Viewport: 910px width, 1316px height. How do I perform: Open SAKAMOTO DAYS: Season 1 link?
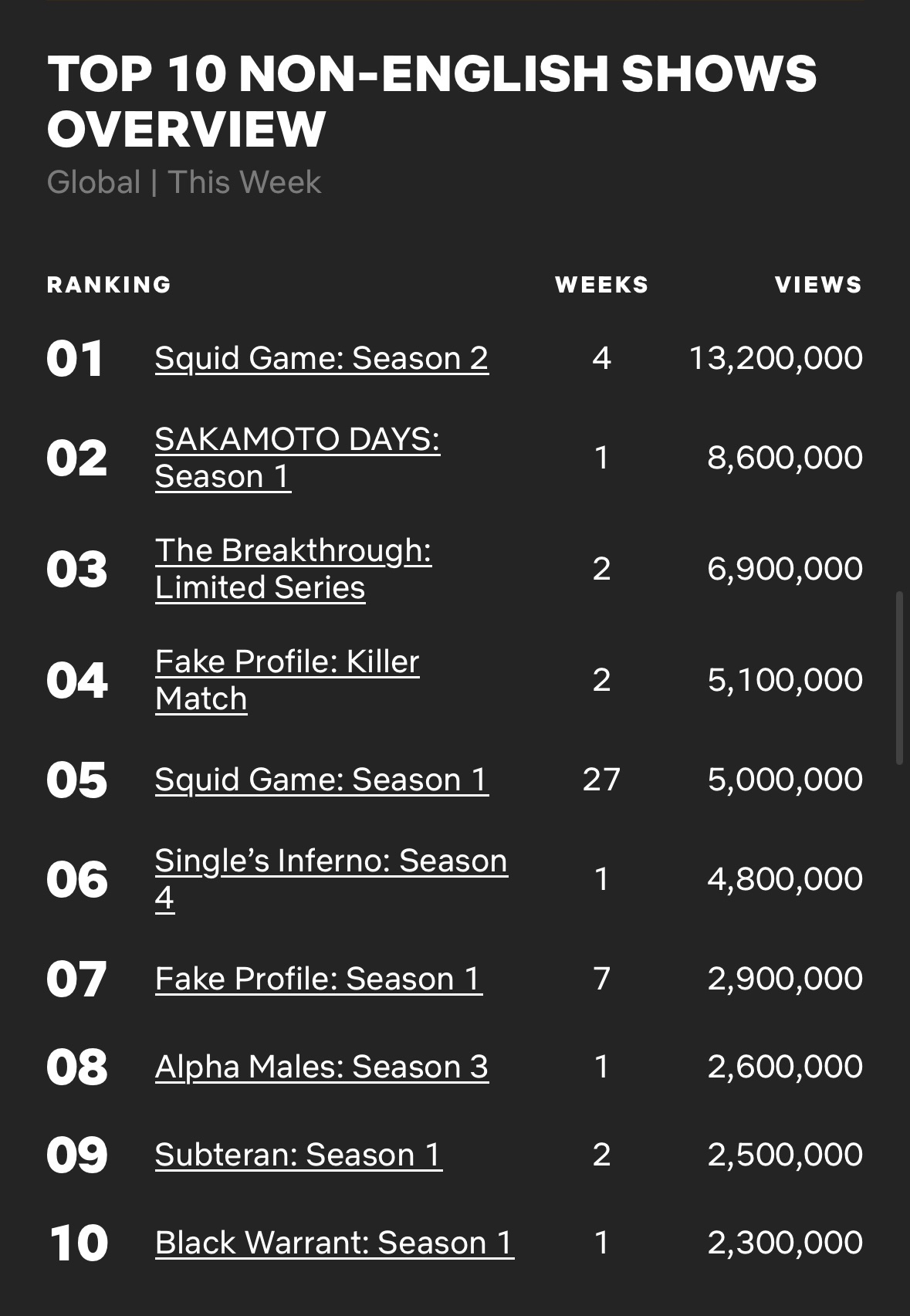pos(297,458)
